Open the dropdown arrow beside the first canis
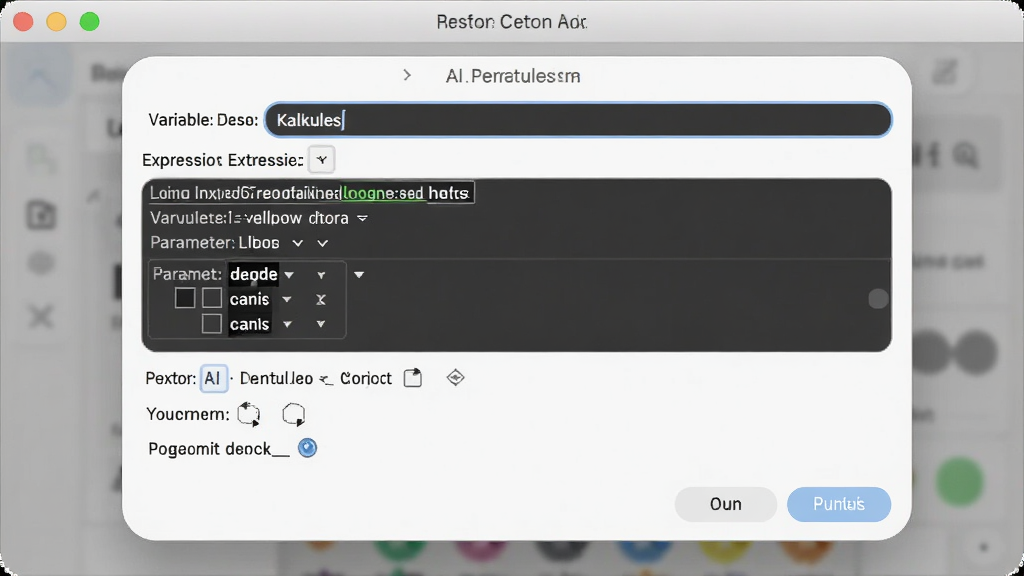 287,300
